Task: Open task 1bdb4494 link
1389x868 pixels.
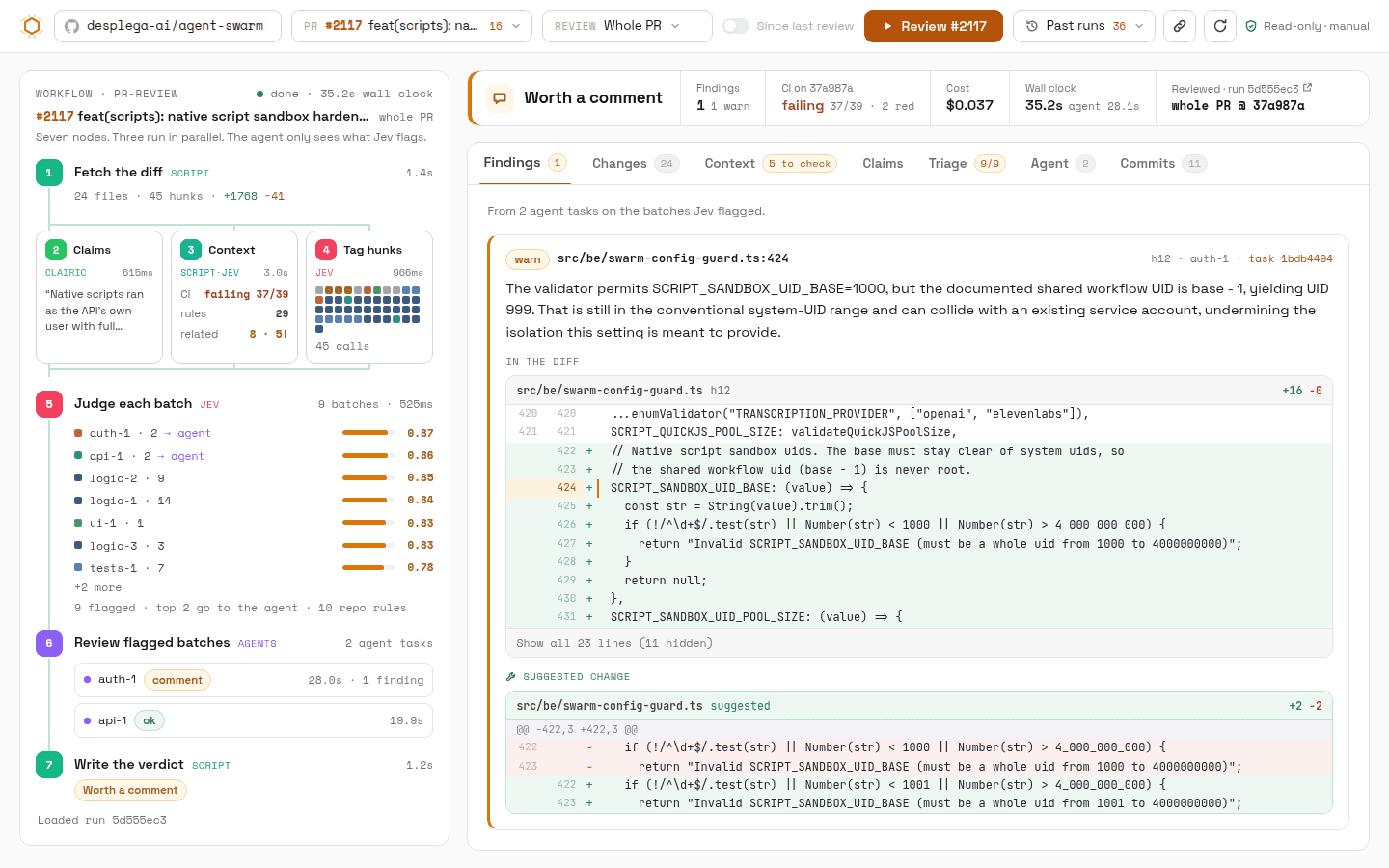Action: point(1291,258)
